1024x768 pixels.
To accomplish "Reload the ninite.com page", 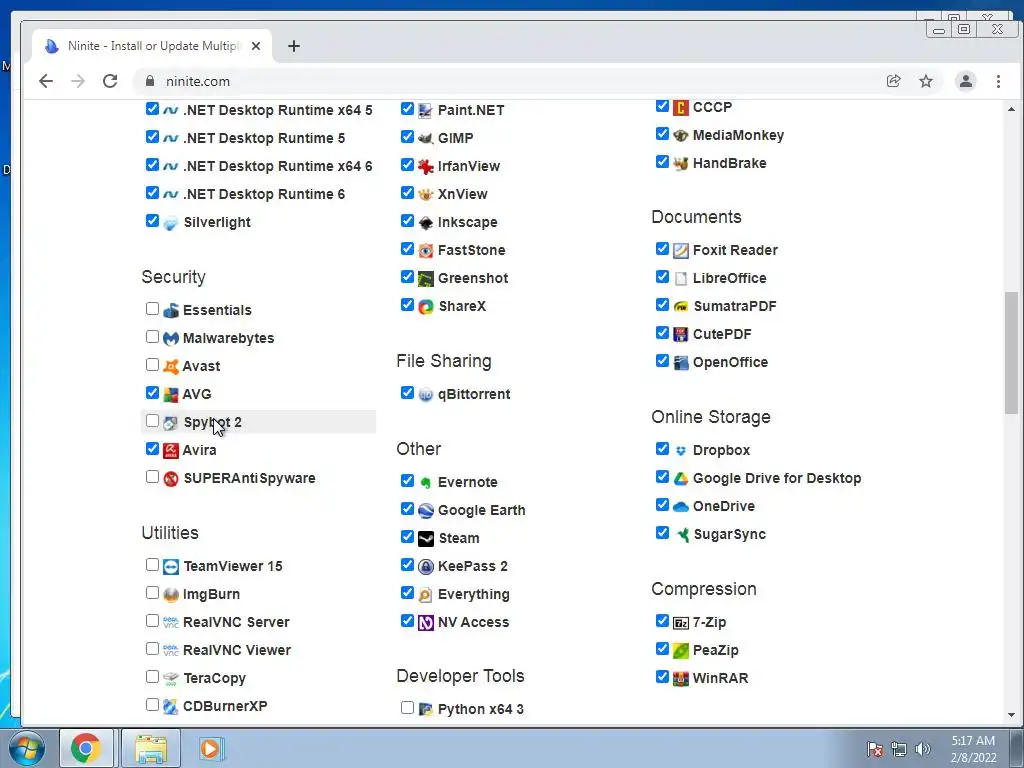I will coord(110,81).
